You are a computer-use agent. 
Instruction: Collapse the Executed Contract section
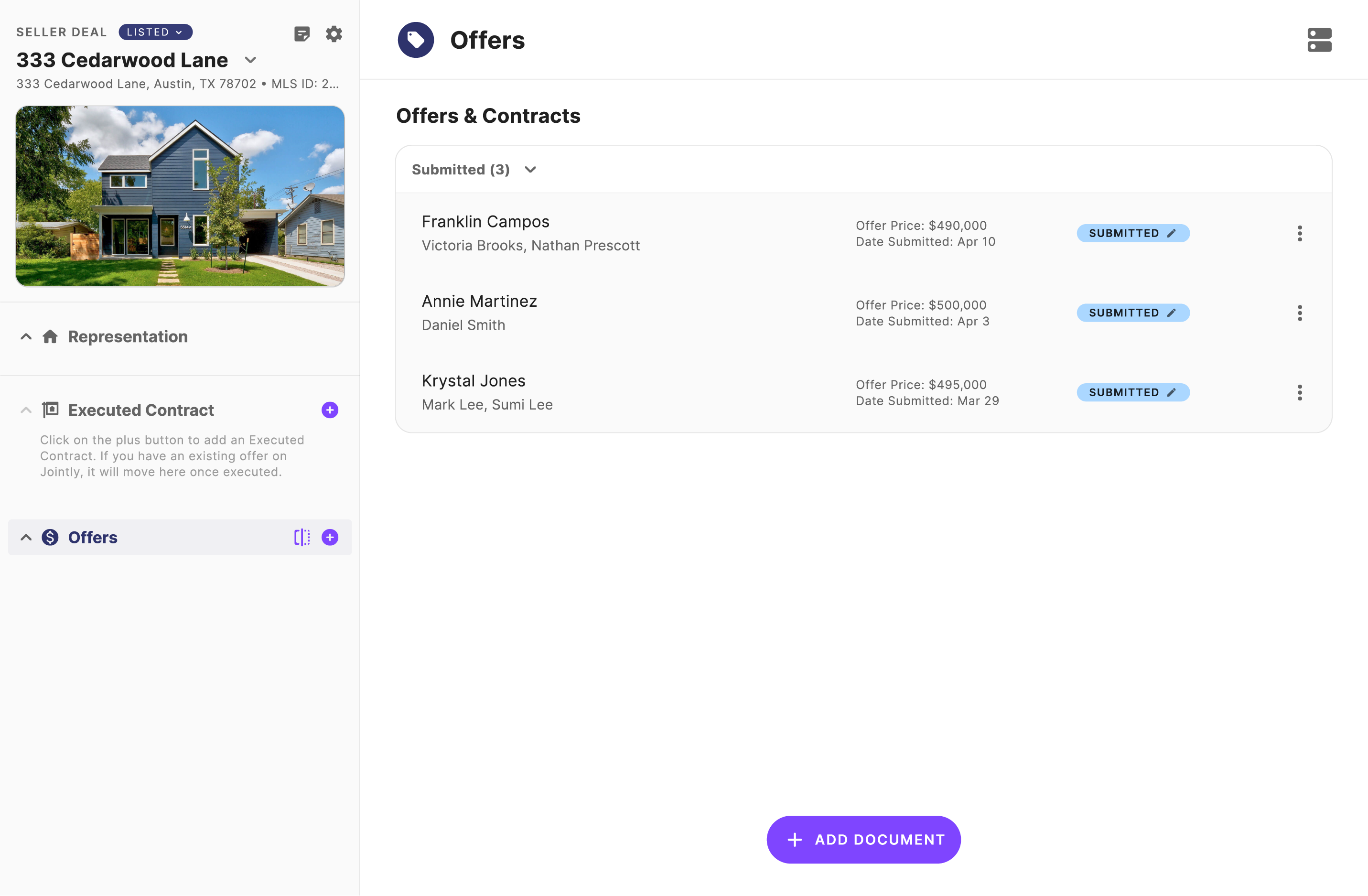[x=26, y=410]
